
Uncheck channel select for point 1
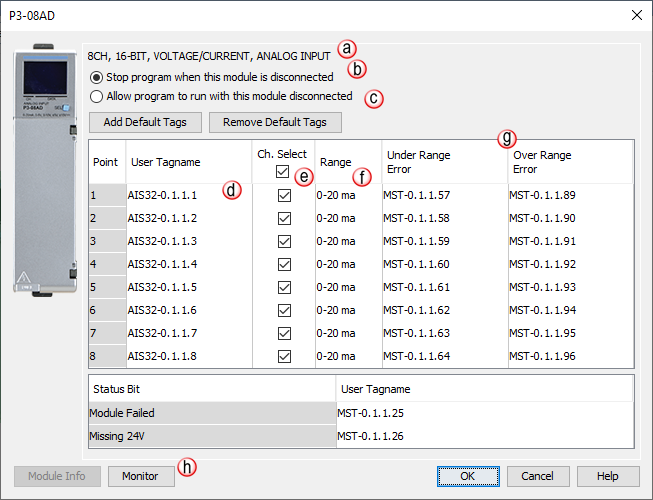284,196
